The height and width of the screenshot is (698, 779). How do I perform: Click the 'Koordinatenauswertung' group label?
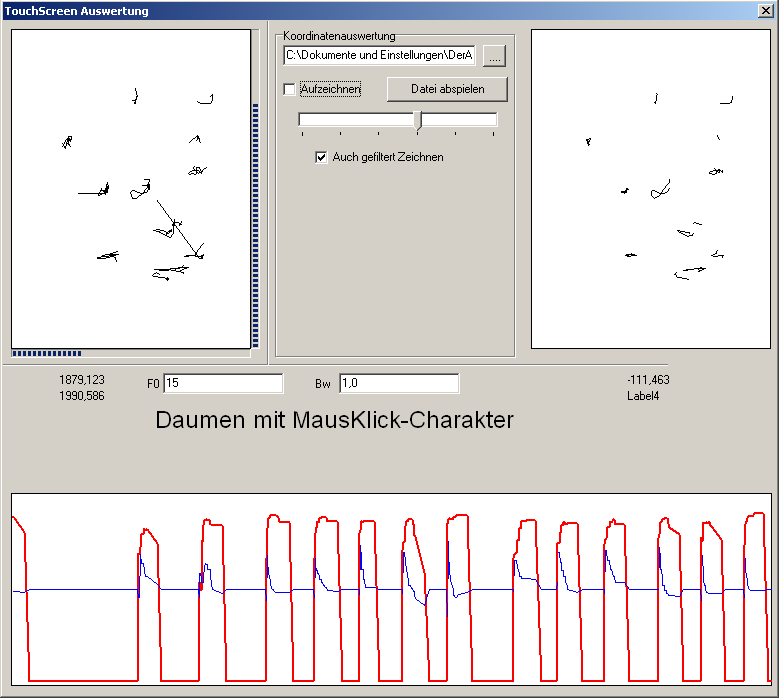pos(339,36)
